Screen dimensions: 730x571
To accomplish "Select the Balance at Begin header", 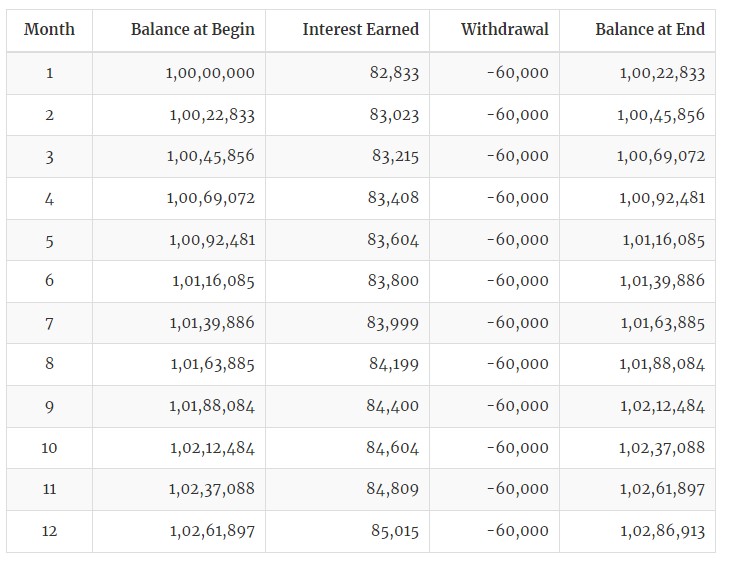I will click(193, 30).
